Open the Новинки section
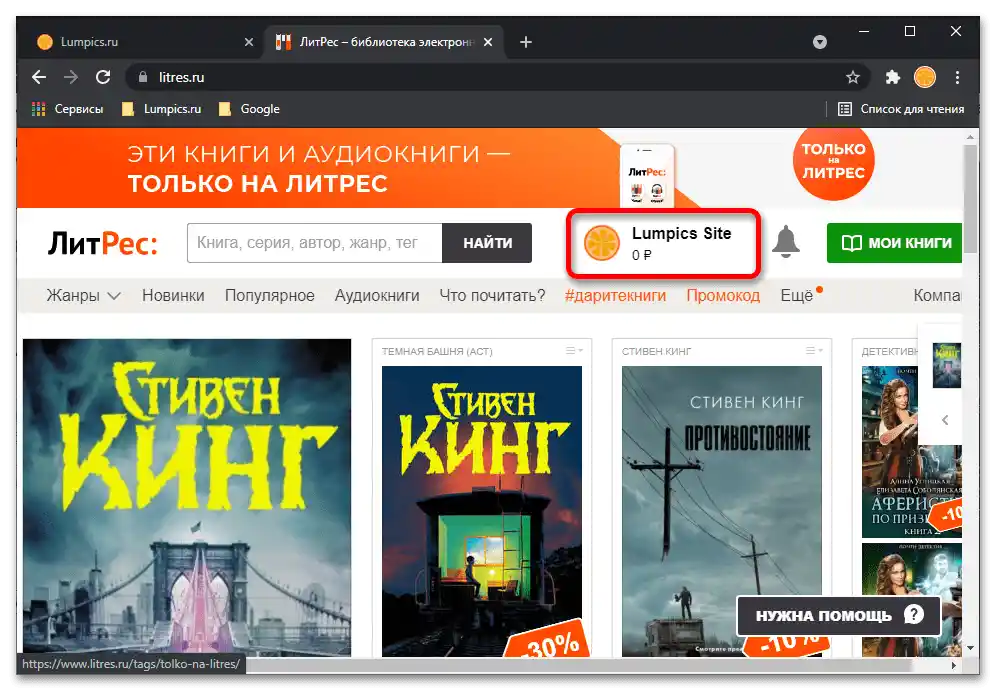Screen dimensions: 996x691 (173, 296)
